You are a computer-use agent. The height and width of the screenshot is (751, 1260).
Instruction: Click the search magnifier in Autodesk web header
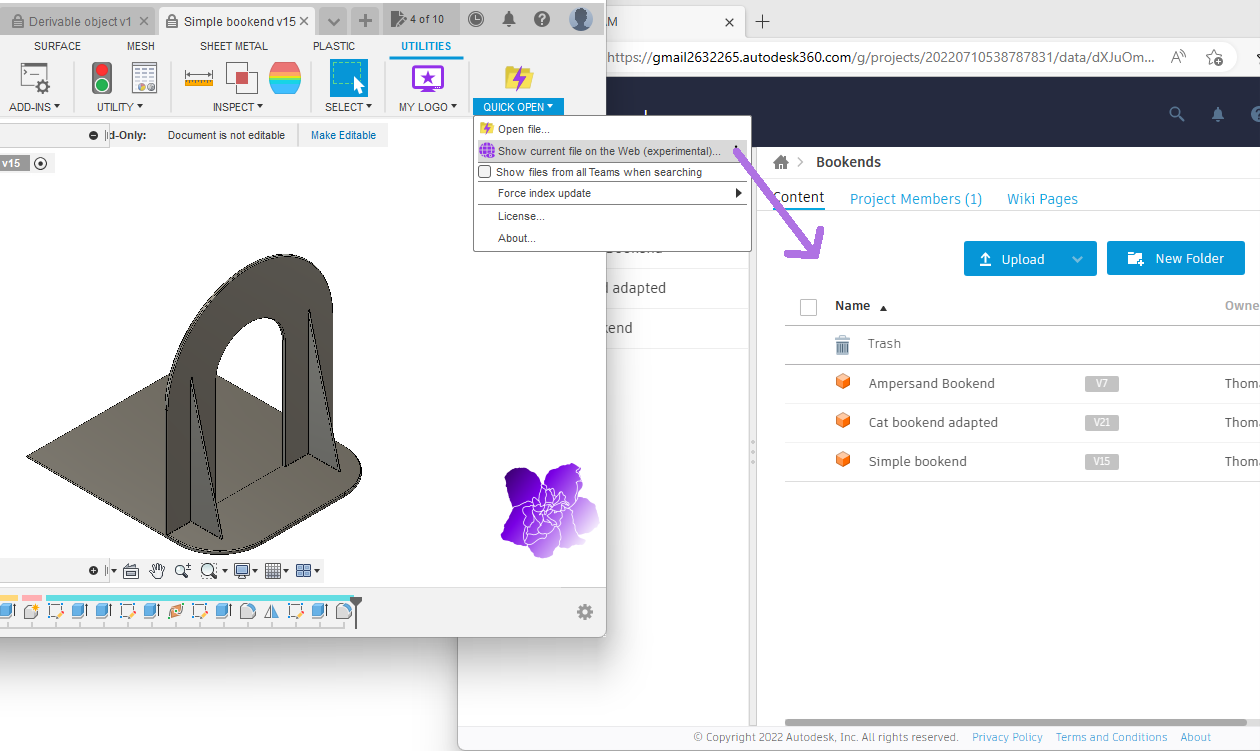1177,114
